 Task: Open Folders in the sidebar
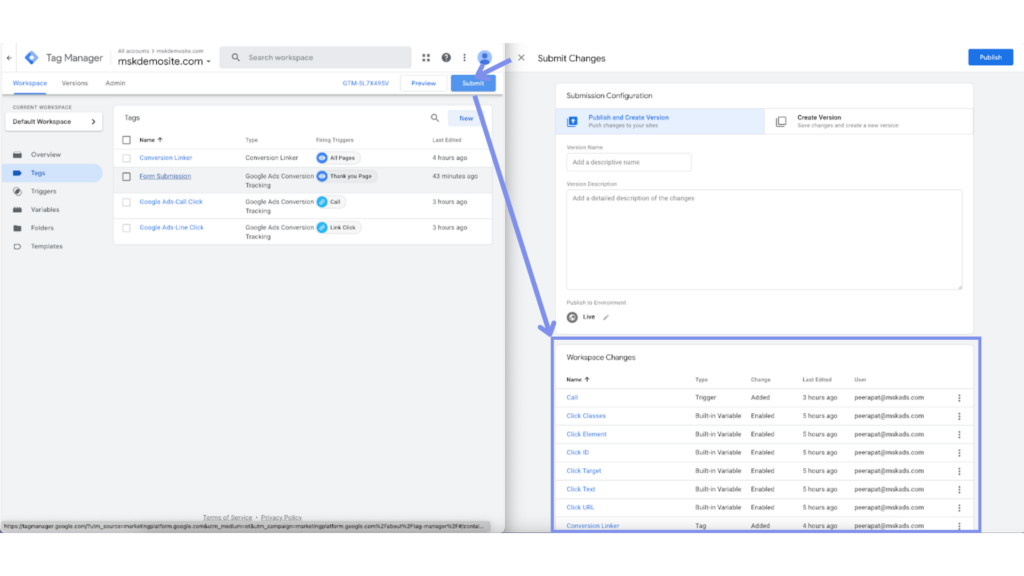coord(42,228)
